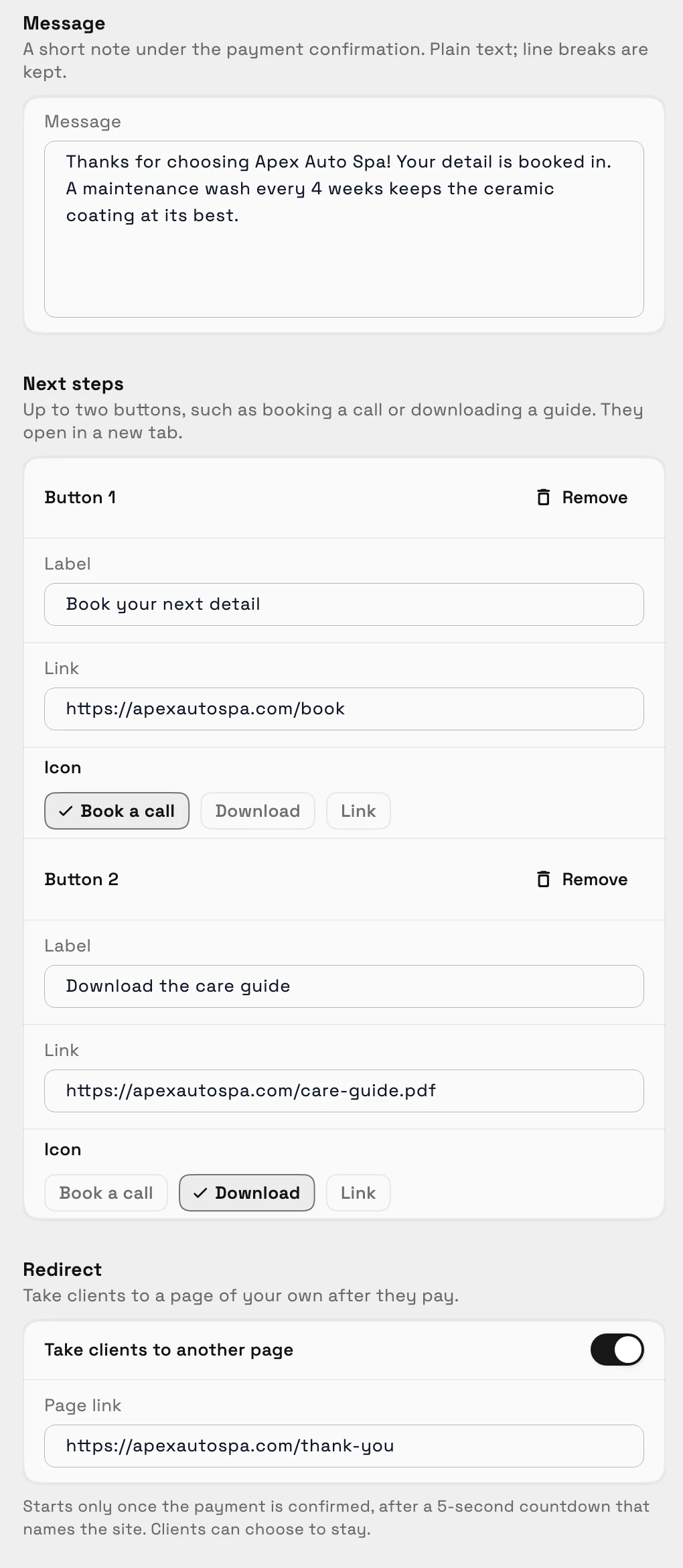The image size is (683, 1568).
Task: Click the bold 'Message' section heading
Action: (64, 23)
